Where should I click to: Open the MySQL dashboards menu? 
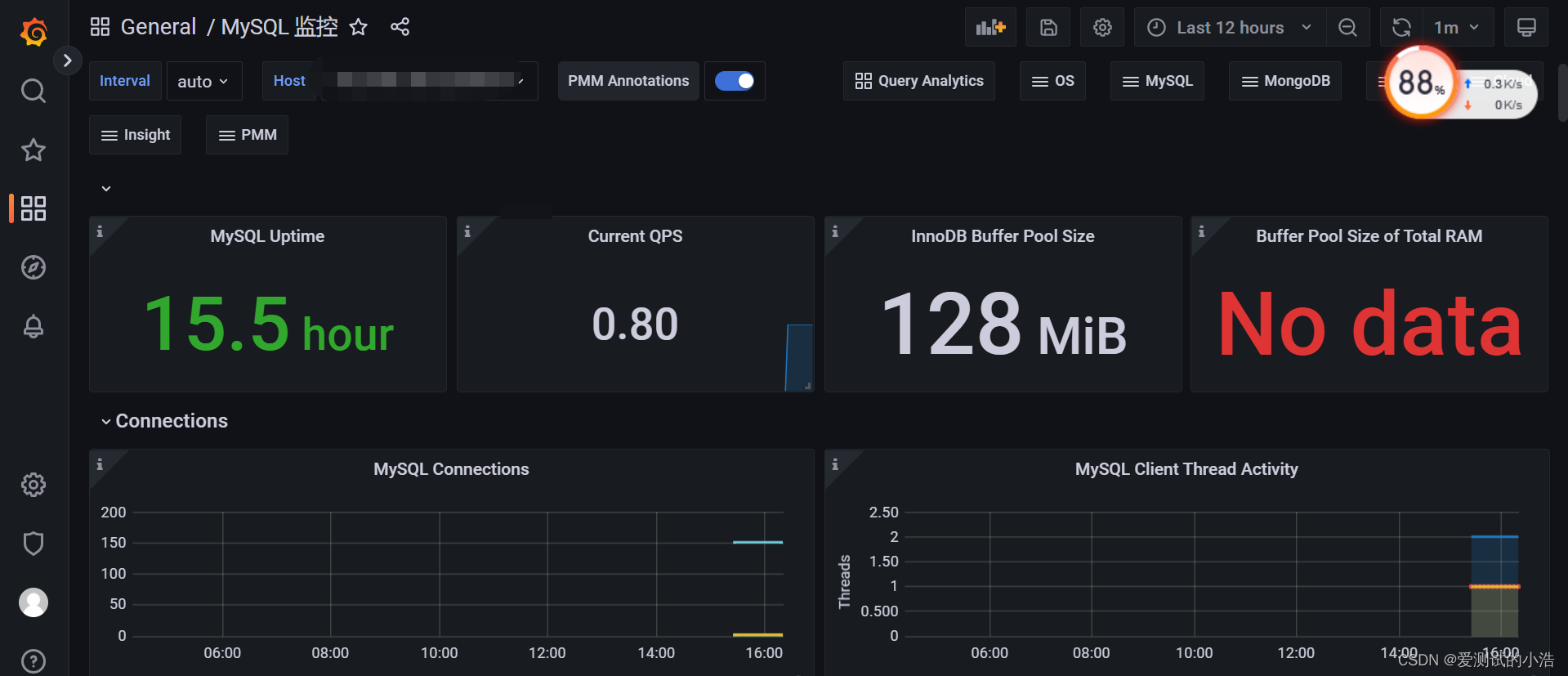pyautogui.click(x=1157, y=81)
